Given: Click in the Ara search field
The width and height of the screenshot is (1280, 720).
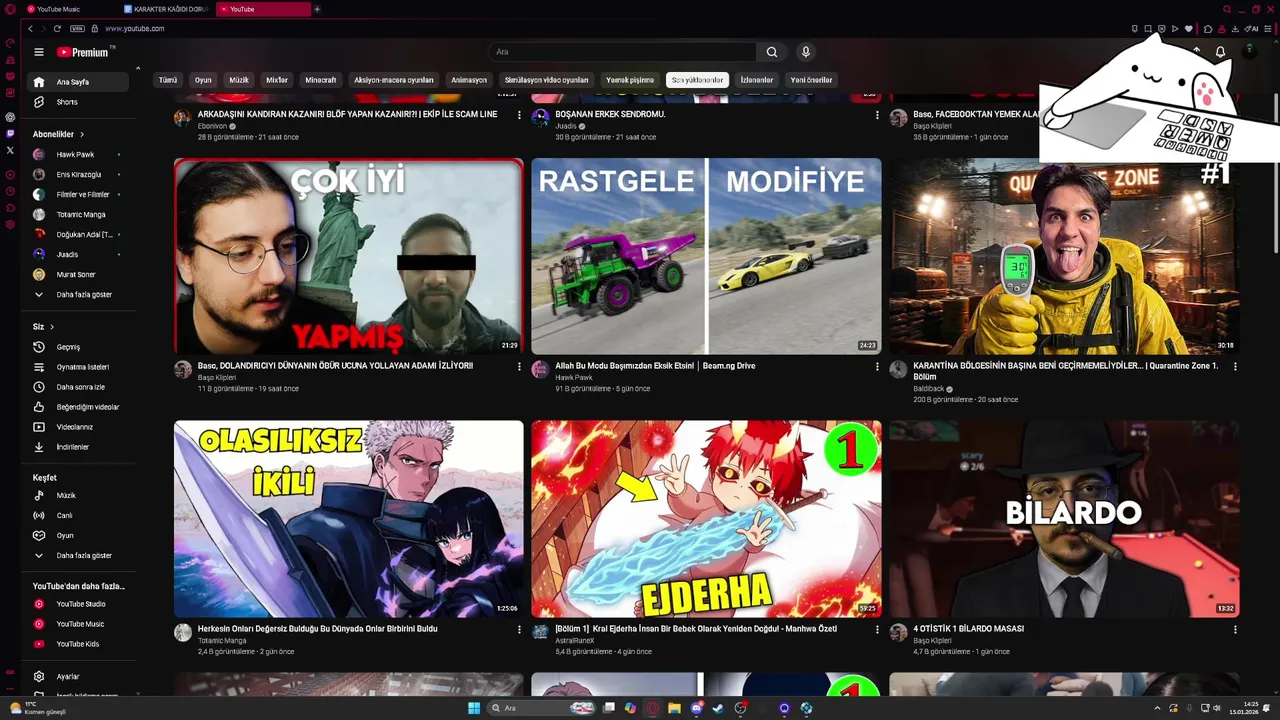Looking at the screenshot, I should [x=622, y=52].
